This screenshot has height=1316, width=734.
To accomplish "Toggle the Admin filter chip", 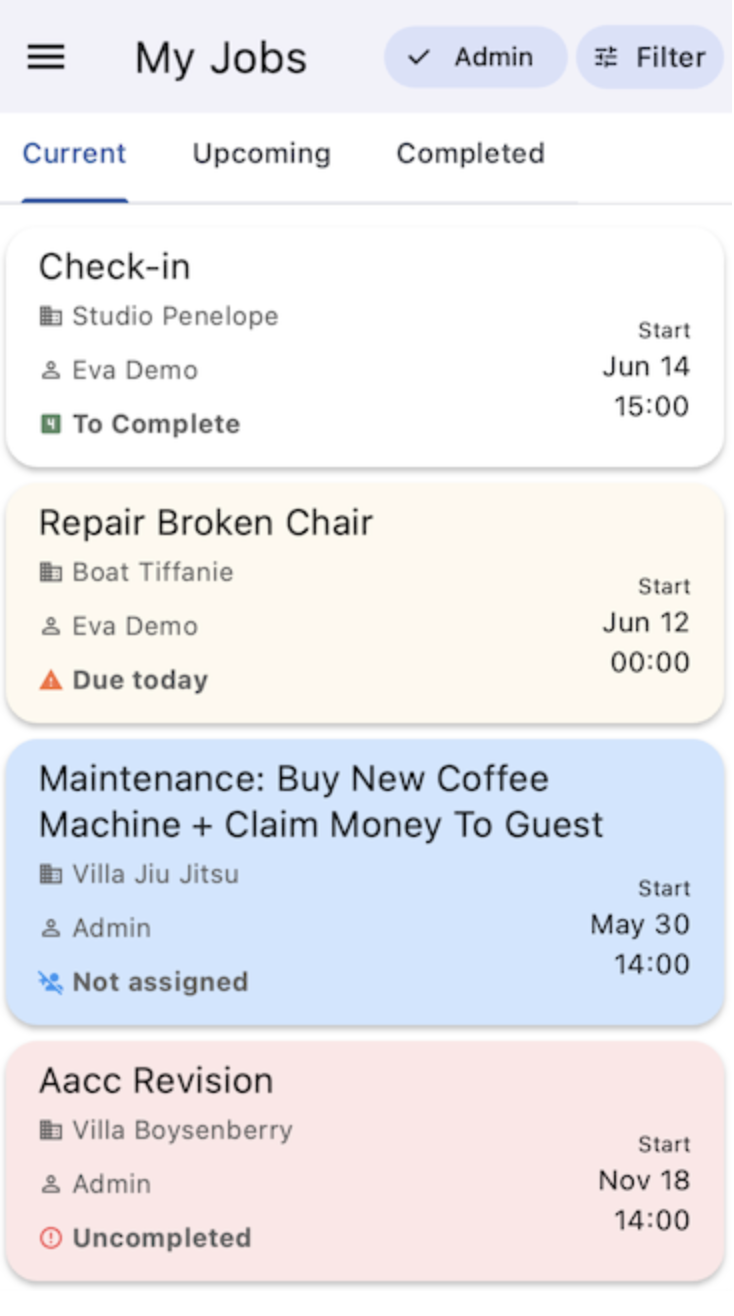I will (x=475, y=57).
